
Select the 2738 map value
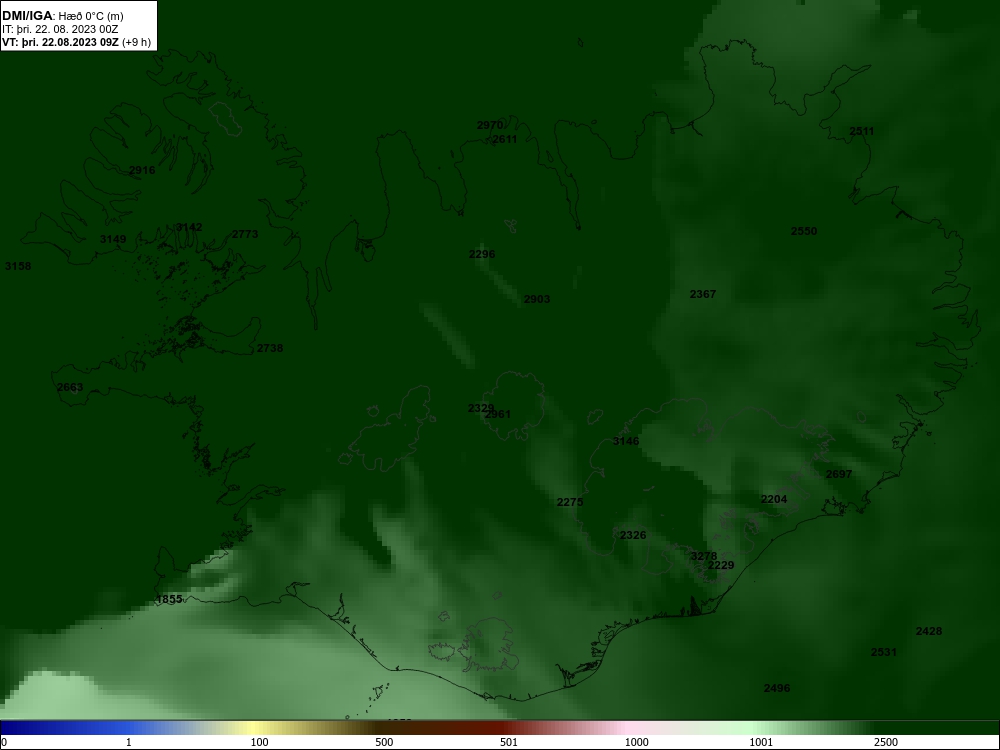(270, 348)
